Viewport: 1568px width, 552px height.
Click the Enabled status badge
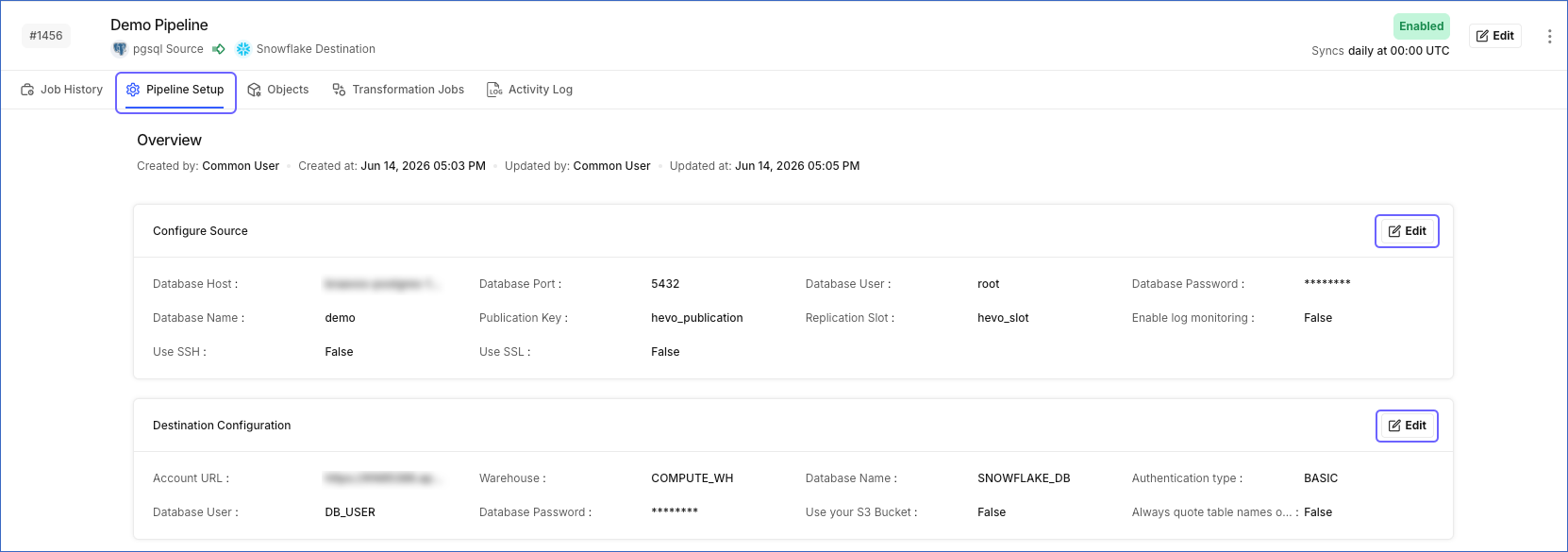click(x=1421, y=26)
